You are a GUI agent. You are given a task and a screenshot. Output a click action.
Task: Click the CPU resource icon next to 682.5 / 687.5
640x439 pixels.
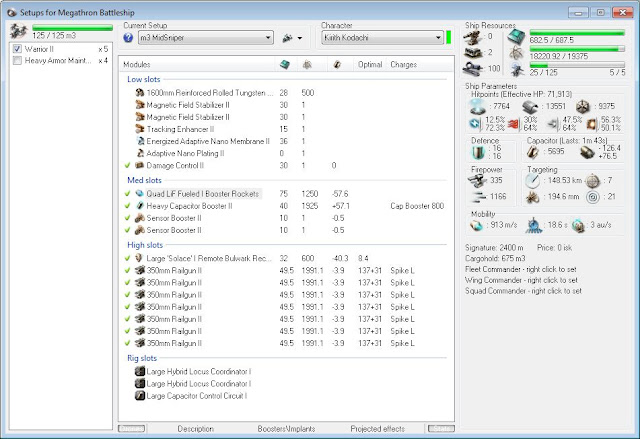(516, 37)
